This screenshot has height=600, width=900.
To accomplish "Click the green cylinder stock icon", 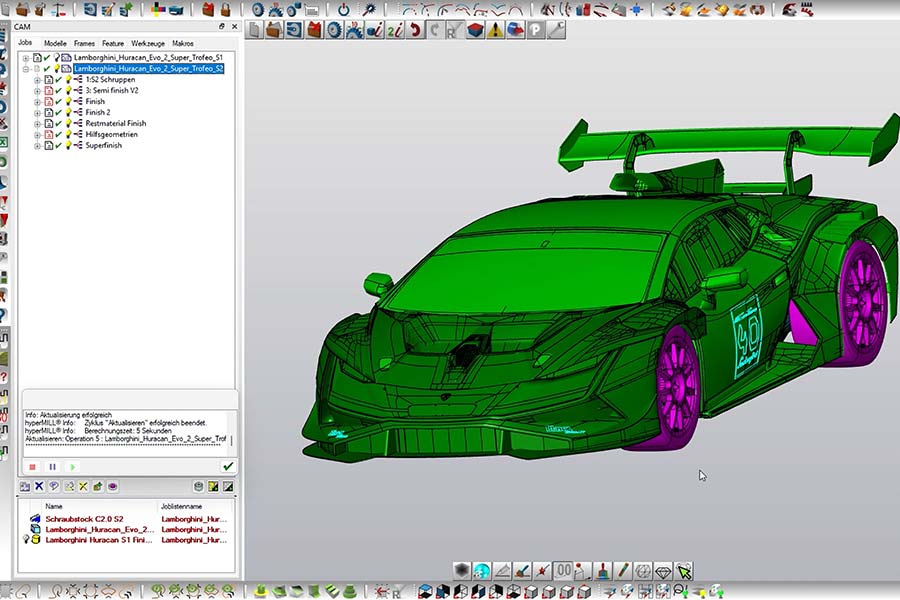I will tap(199, 486).
